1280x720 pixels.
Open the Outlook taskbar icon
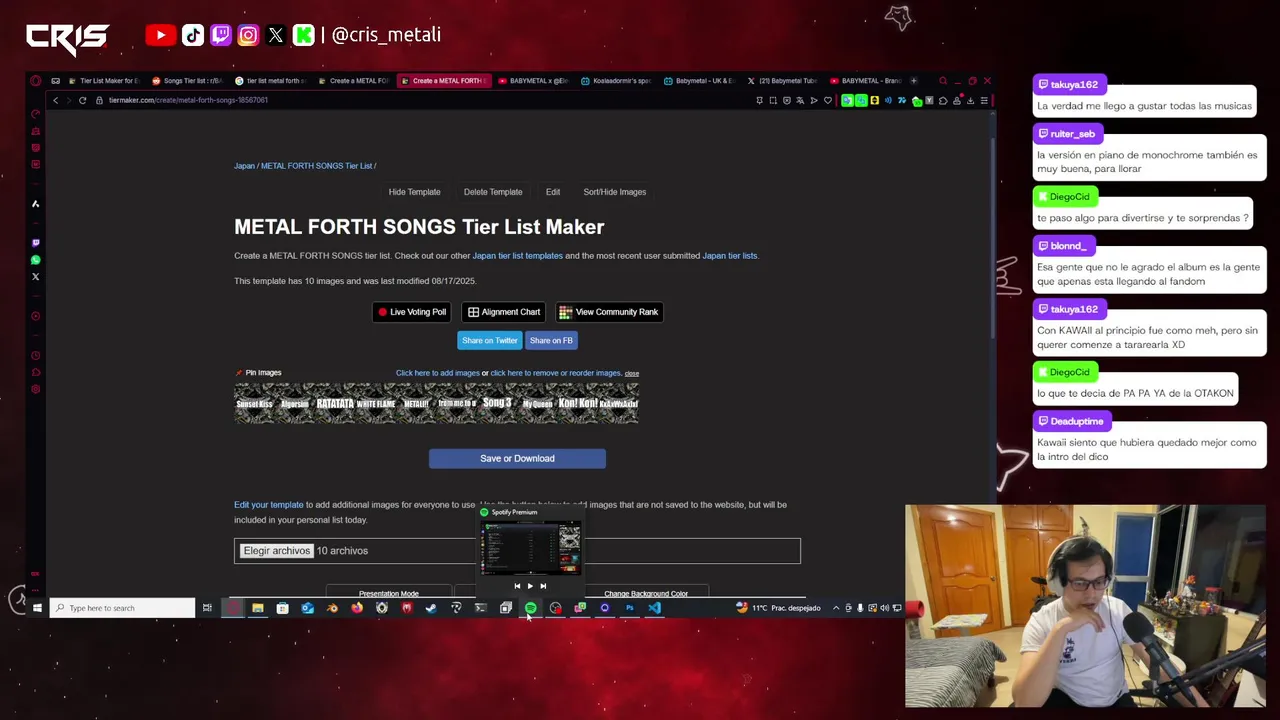pos(307,608)
